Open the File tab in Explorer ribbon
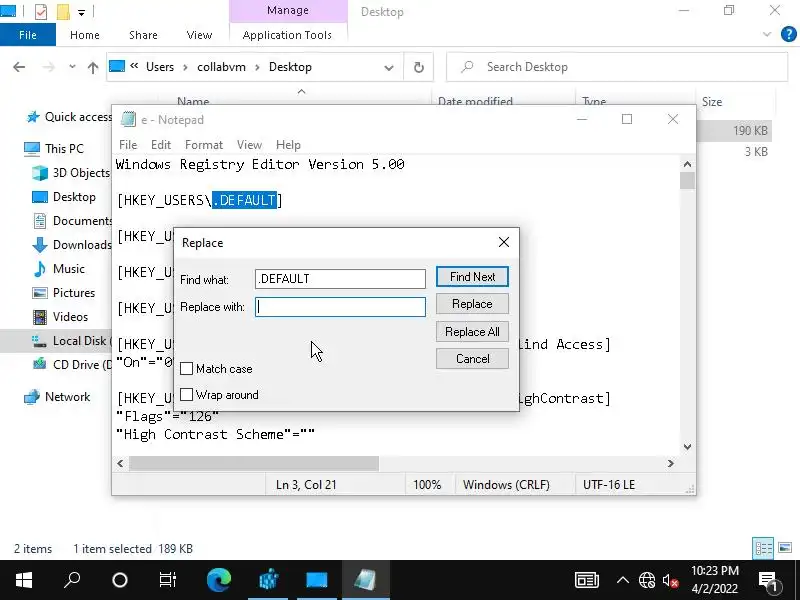800x600 pixels. (28, 35)
